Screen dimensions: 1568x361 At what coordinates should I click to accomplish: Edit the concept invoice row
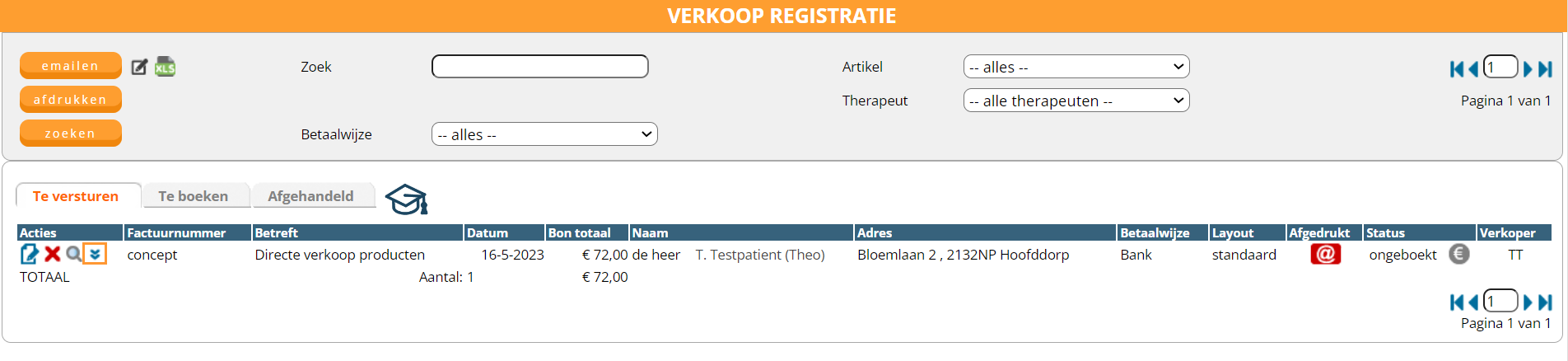30,255
